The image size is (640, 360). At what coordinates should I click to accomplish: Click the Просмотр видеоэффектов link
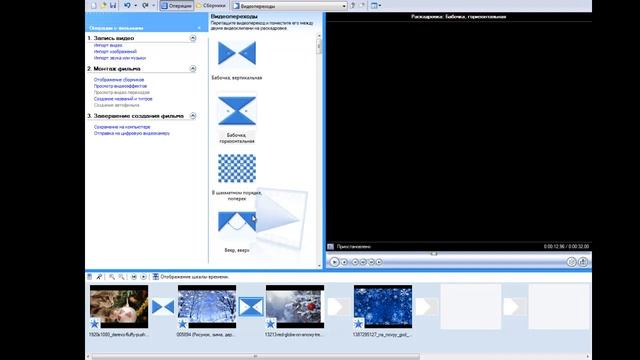(120, 86)
